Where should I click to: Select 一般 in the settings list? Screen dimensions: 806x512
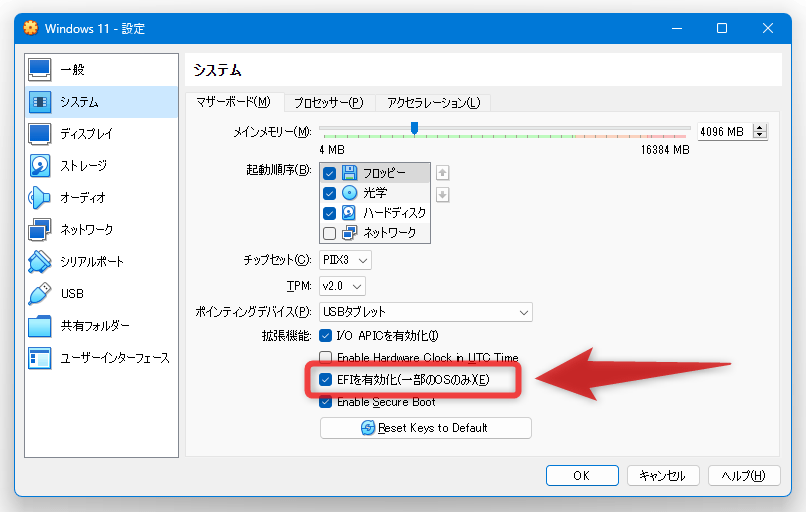[x=101, y=70]
